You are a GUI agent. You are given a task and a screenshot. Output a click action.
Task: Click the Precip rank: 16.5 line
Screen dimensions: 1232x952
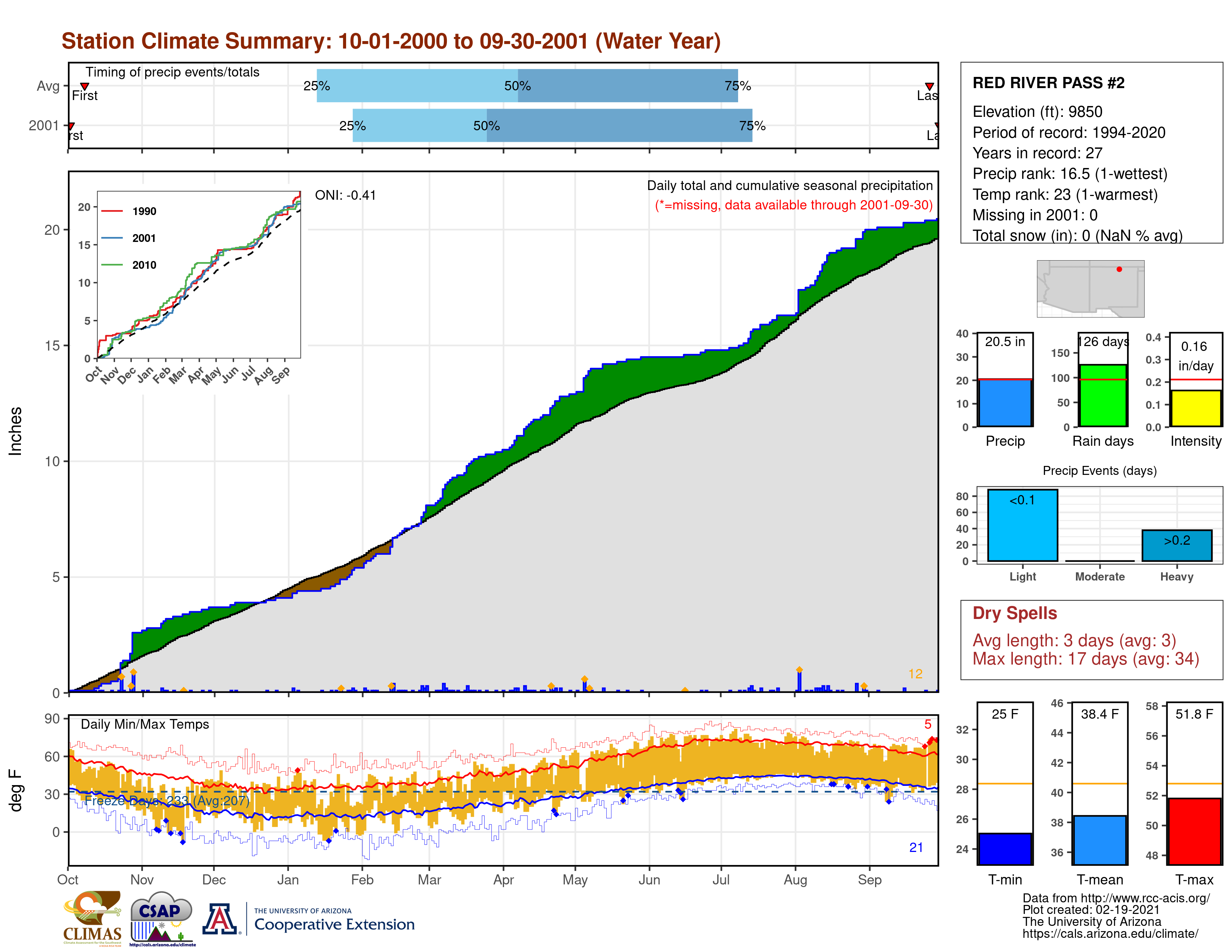click(x=1070, y=174)
